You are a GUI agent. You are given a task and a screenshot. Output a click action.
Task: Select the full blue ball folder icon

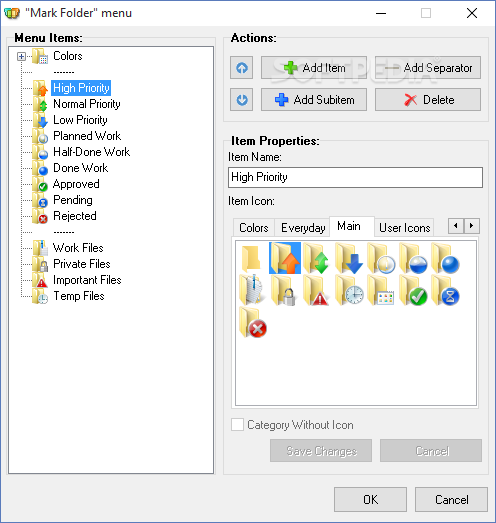445,258
